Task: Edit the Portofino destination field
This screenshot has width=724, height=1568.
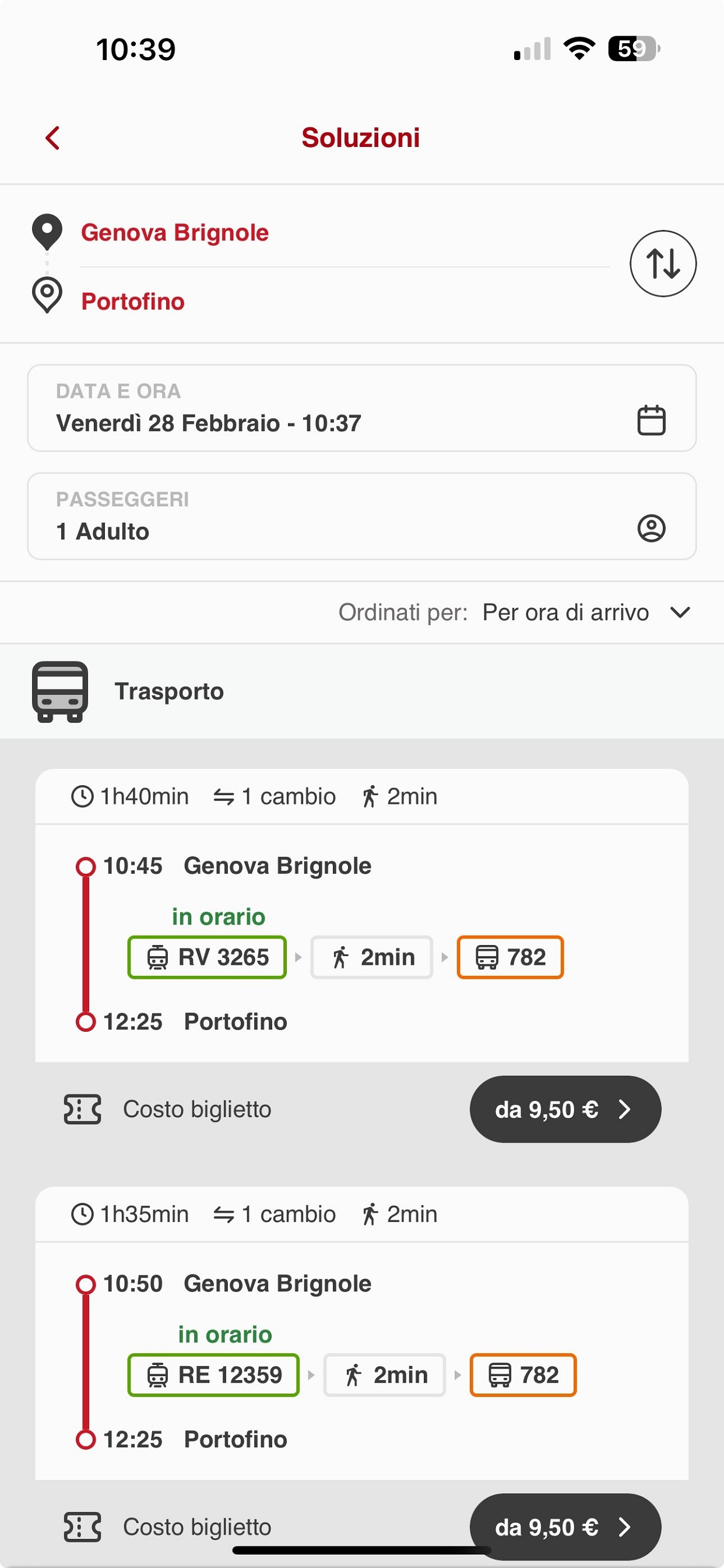Action: tap(133, 302)
